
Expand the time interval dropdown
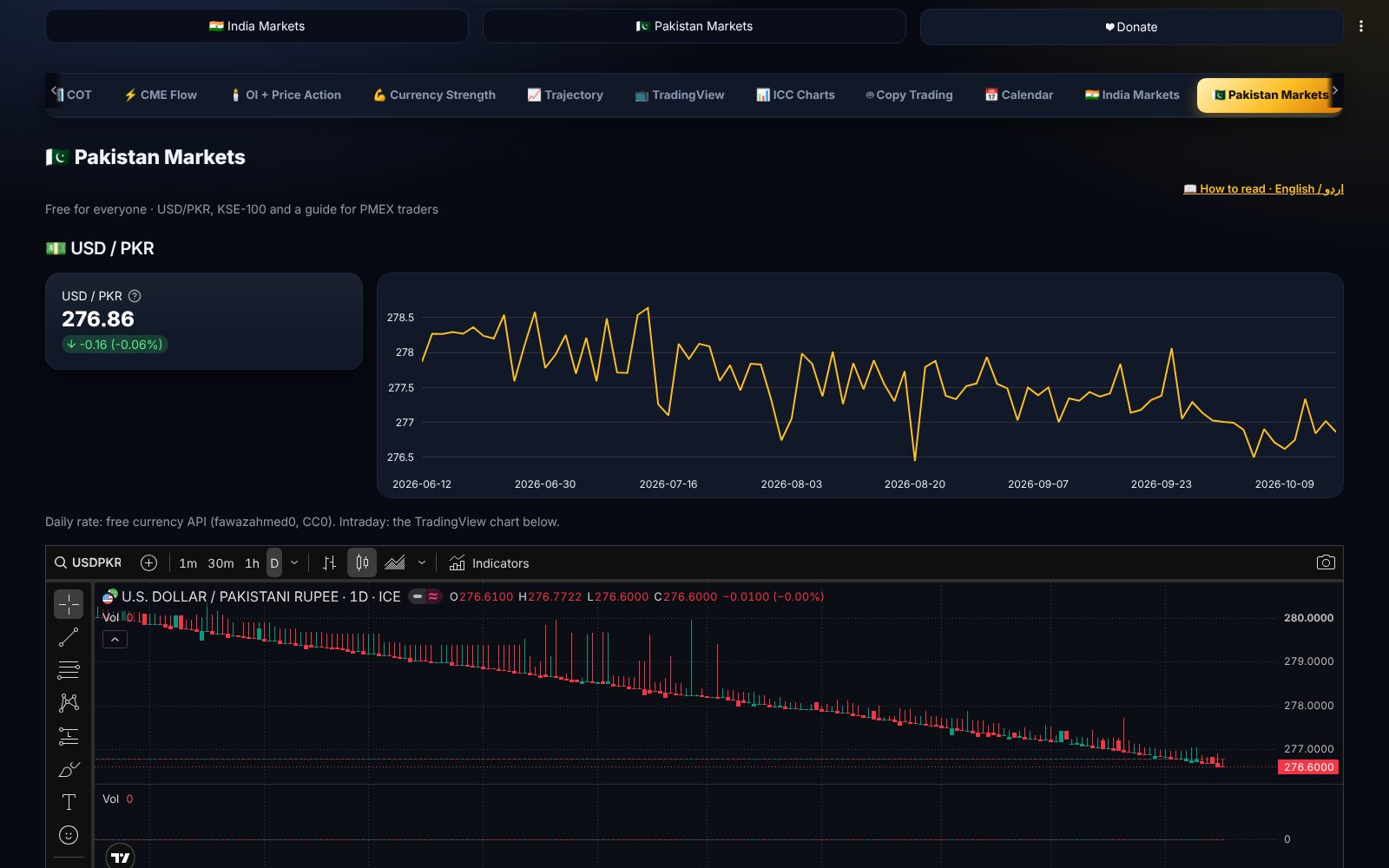294,562
